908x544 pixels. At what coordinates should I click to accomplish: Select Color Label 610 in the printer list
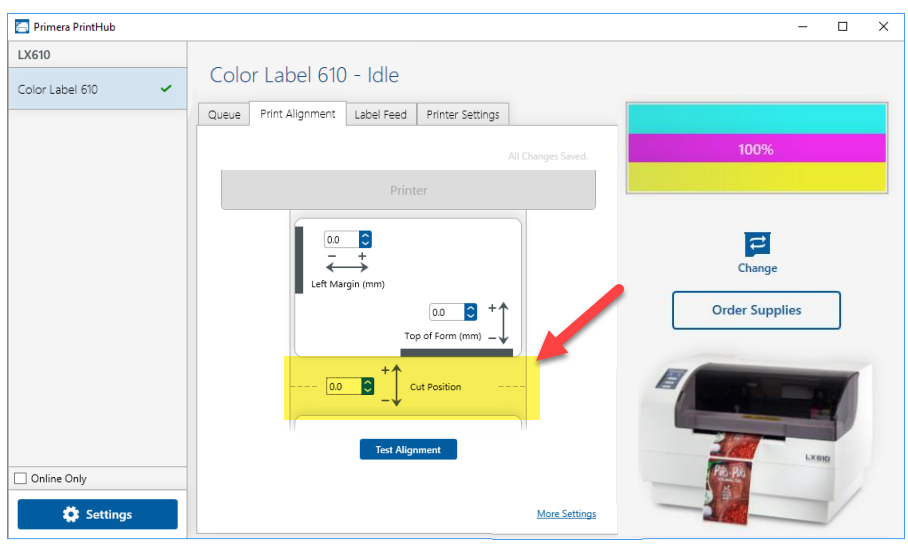97,89
